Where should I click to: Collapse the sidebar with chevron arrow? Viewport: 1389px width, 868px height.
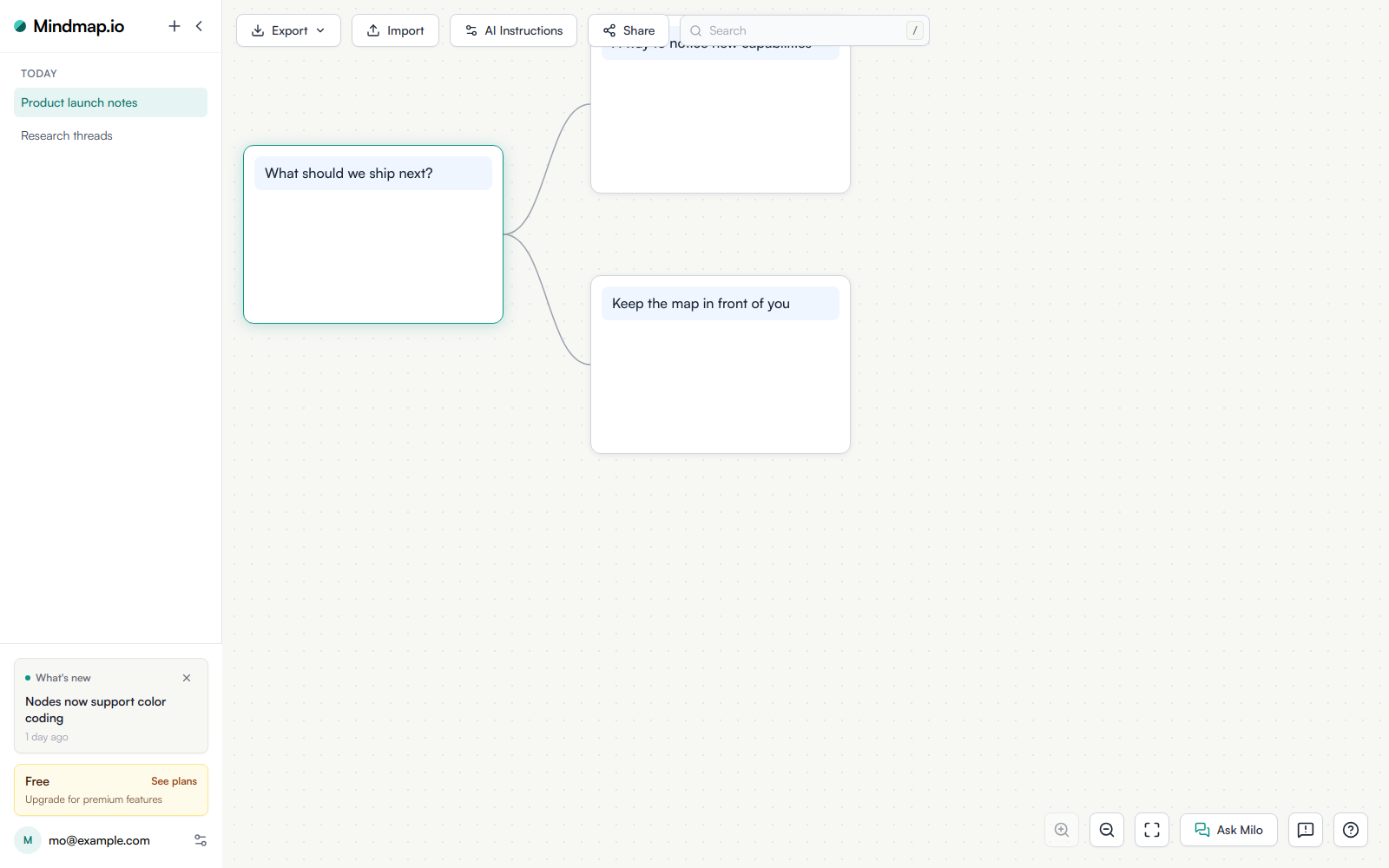[199, 26]
